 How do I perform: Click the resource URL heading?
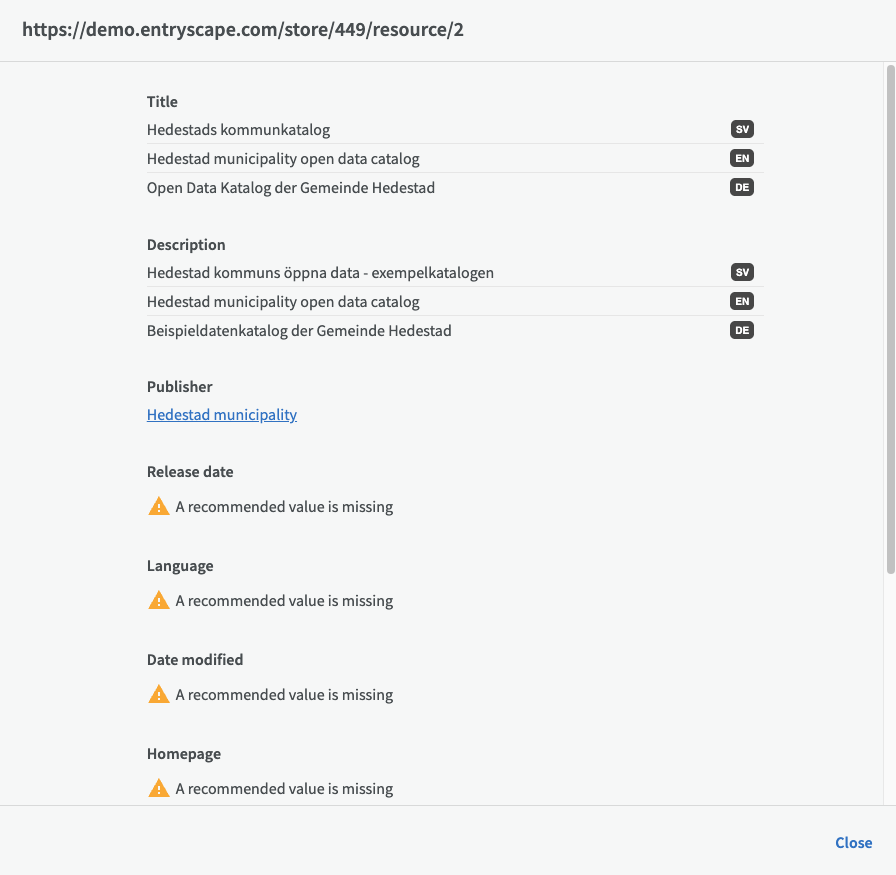click(243, 30)
